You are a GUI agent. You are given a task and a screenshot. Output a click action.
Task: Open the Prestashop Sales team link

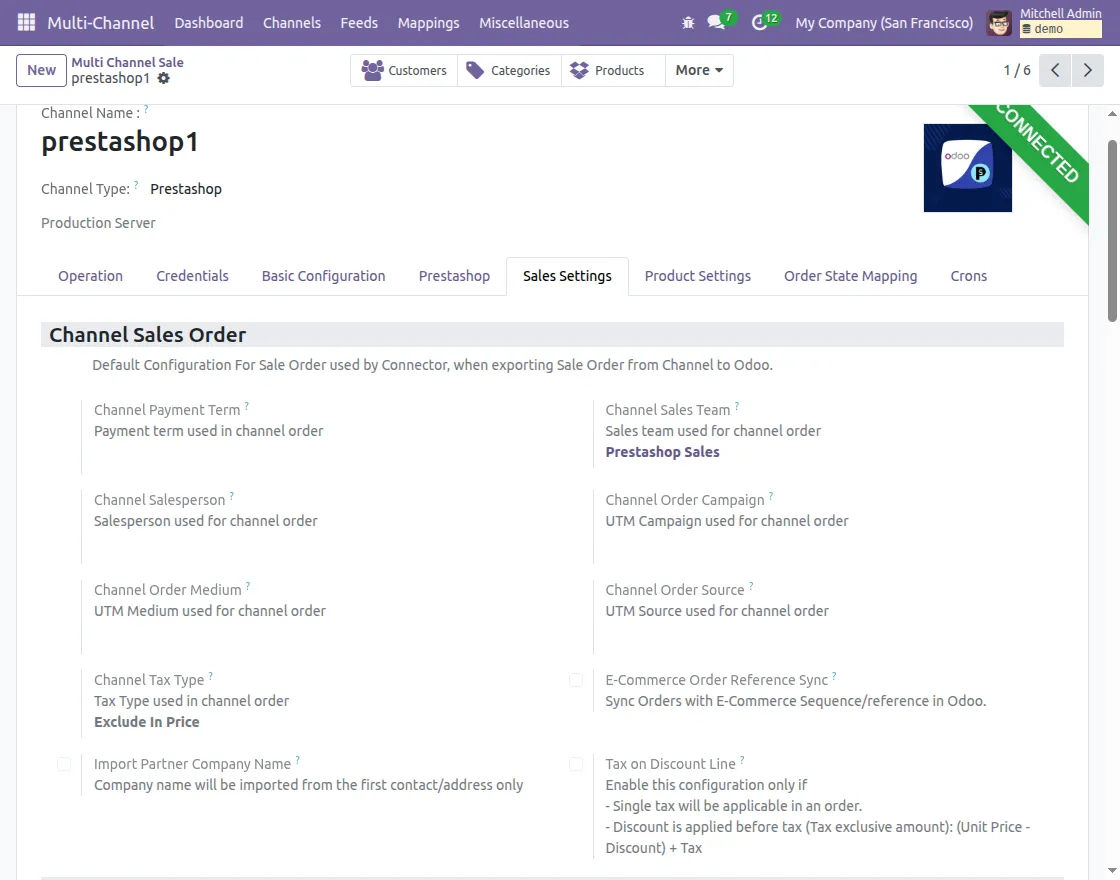pyautogui.click(x=662, y=452)
